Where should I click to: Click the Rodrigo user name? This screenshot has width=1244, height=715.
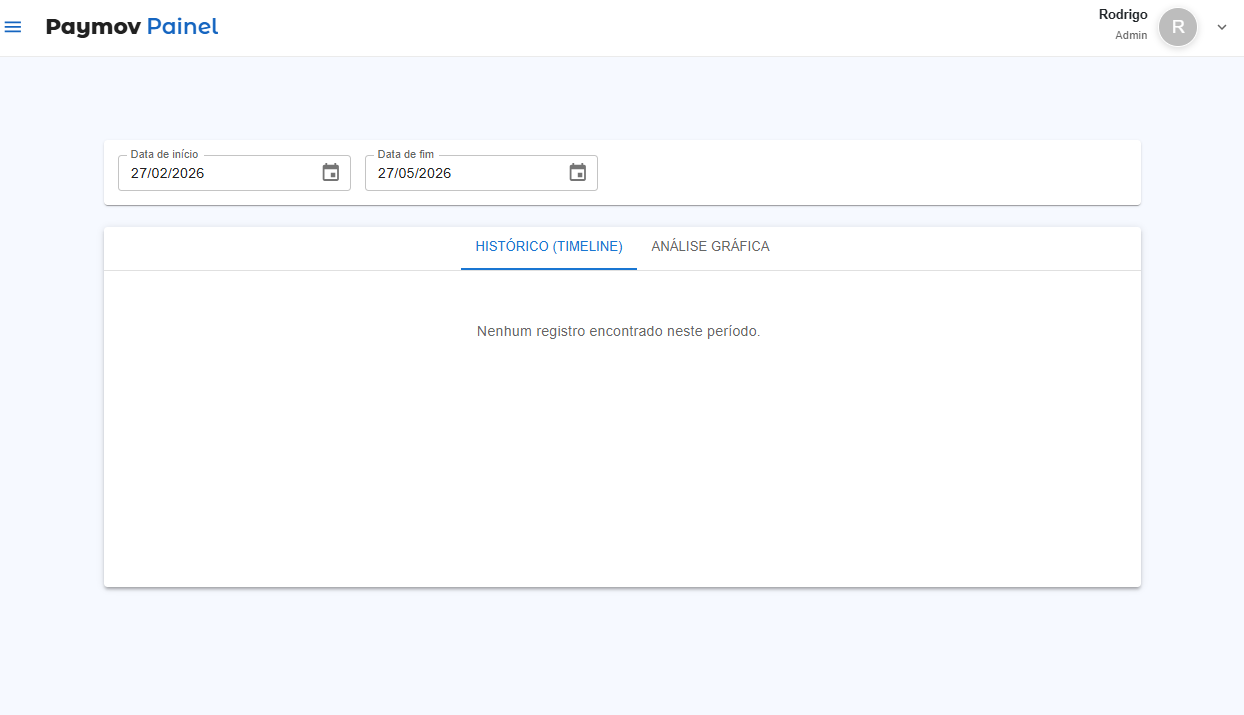[x=1123, y=14]
